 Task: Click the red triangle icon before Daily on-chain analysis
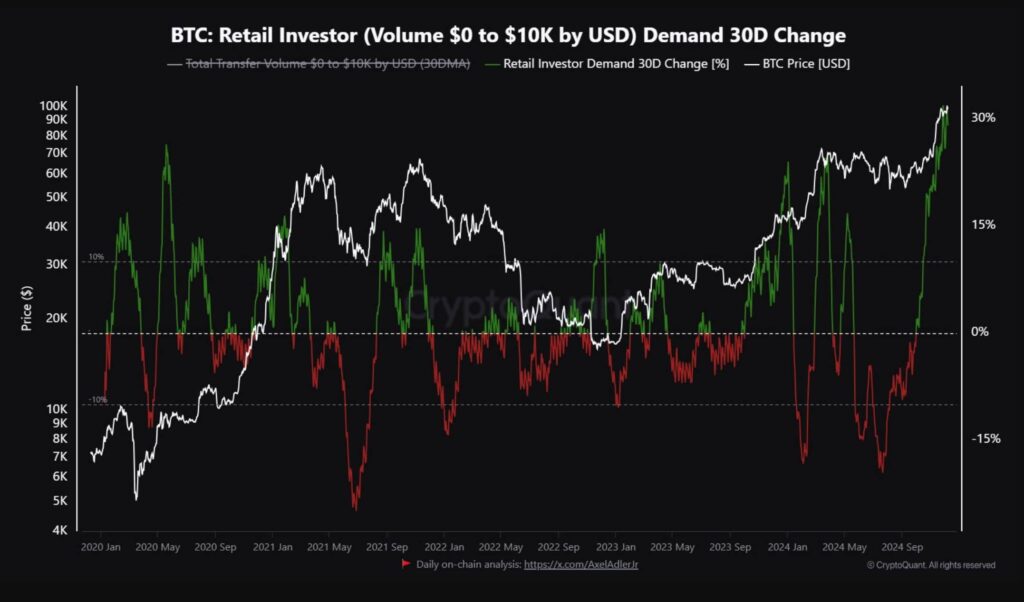point(406,565)
